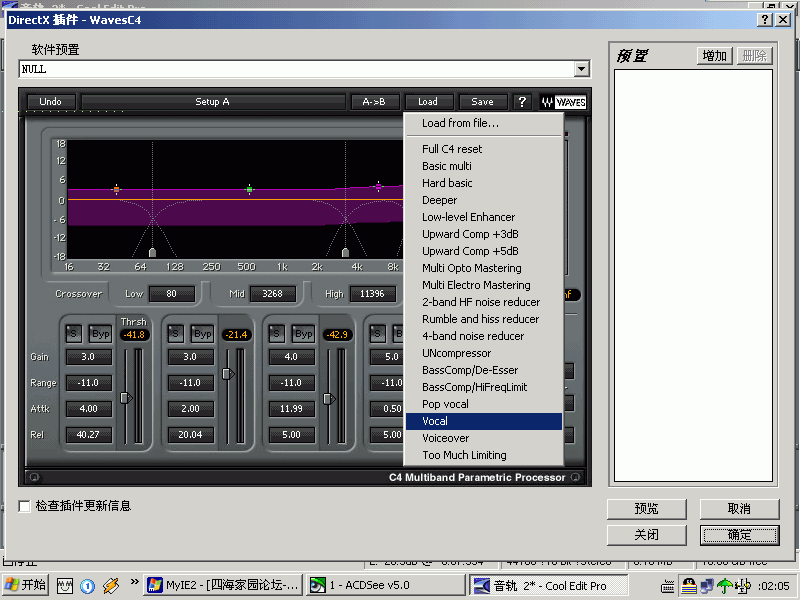Open the dialog's title bar help button

765,19
